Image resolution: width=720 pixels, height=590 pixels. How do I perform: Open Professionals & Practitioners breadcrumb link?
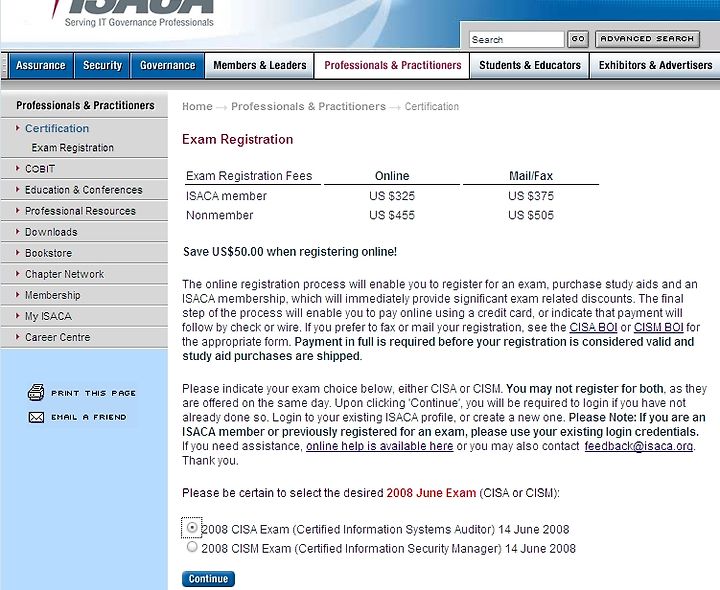click(309, 107)
